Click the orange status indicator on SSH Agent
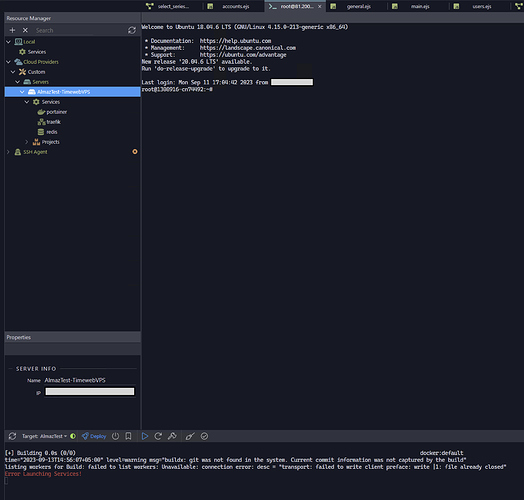 click(x=135, y=152)
